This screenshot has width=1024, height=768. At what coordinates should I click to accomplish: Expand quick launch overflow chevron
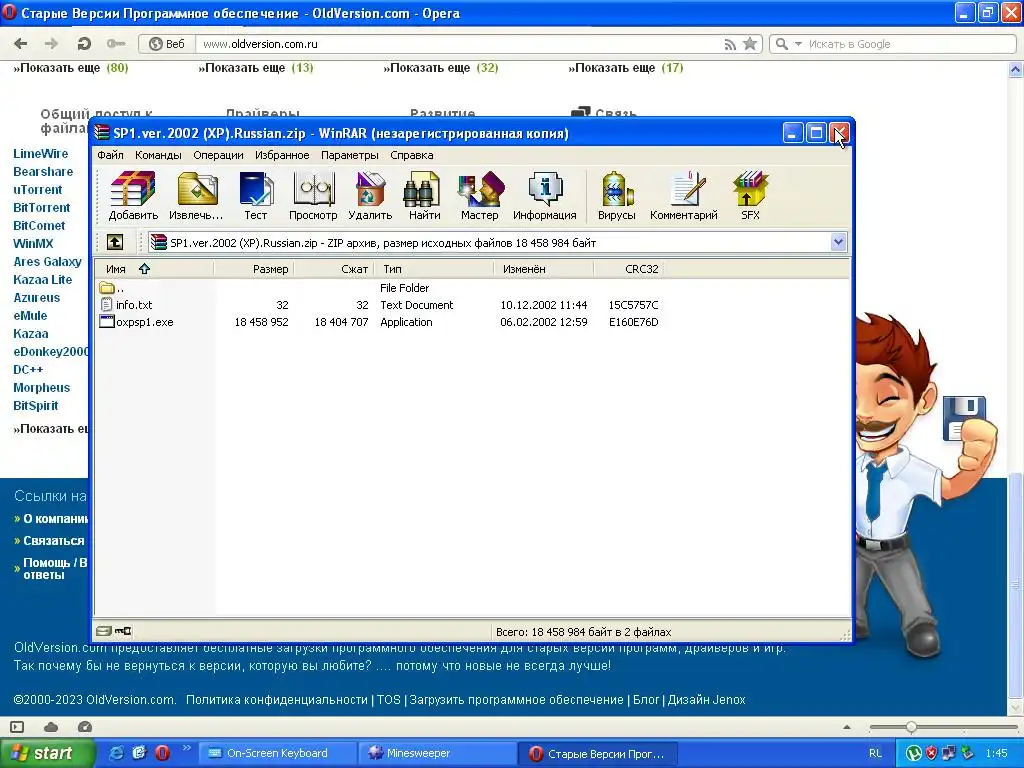(x=186, y=748)
